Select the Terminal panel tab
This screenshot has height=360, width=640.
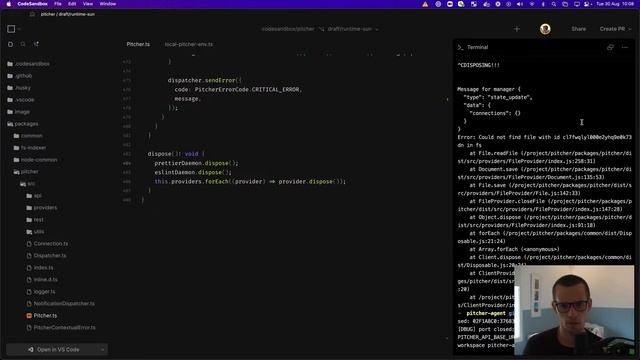(x=477, y=47)
